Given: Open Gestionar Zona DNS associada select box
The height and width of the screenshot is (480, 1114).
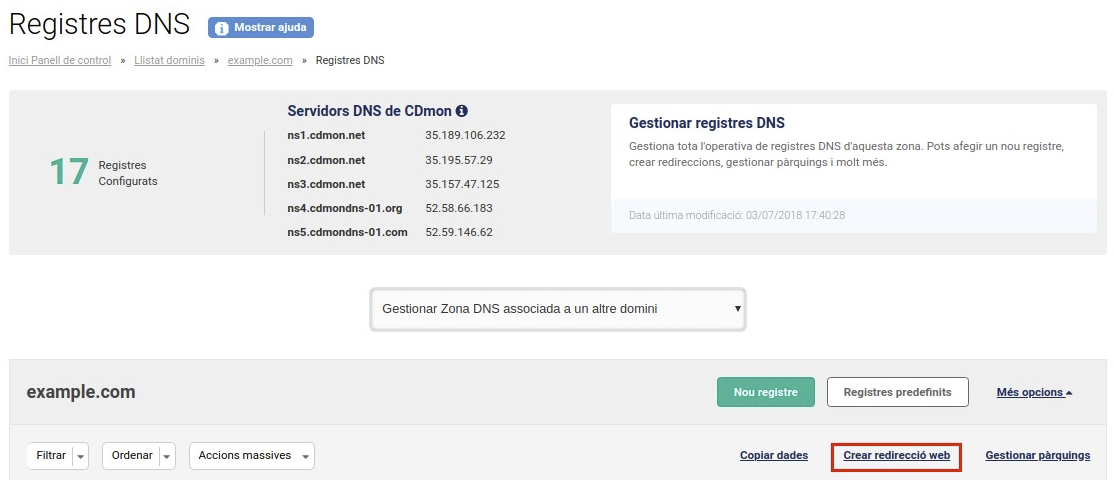Looking at the screenshot, I should (558, 309).
